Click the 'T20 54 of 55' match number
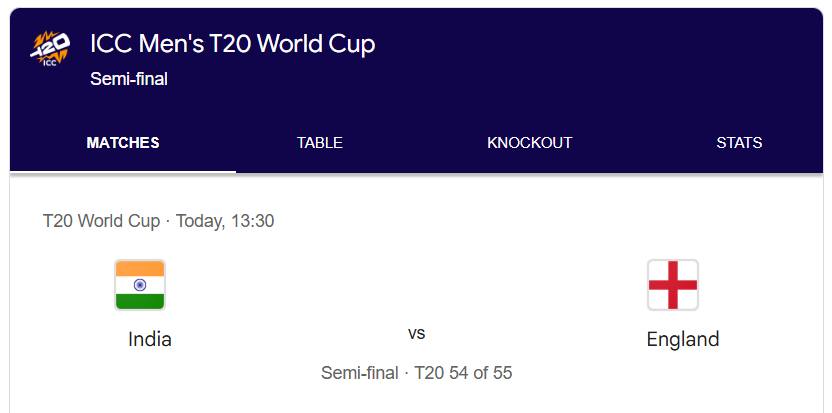 coord(464,373)
